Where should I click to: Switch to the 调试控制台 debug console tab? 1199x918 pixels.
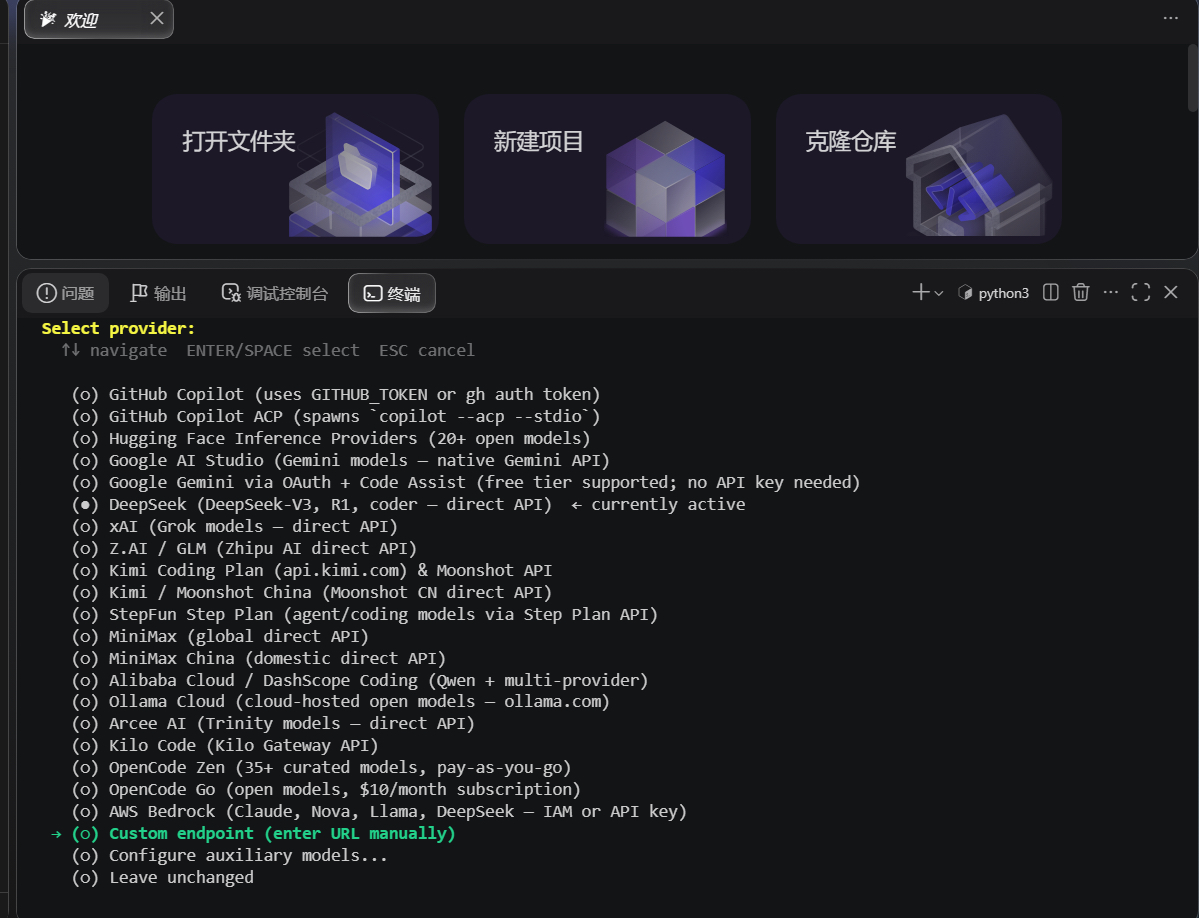pos(275,294)
